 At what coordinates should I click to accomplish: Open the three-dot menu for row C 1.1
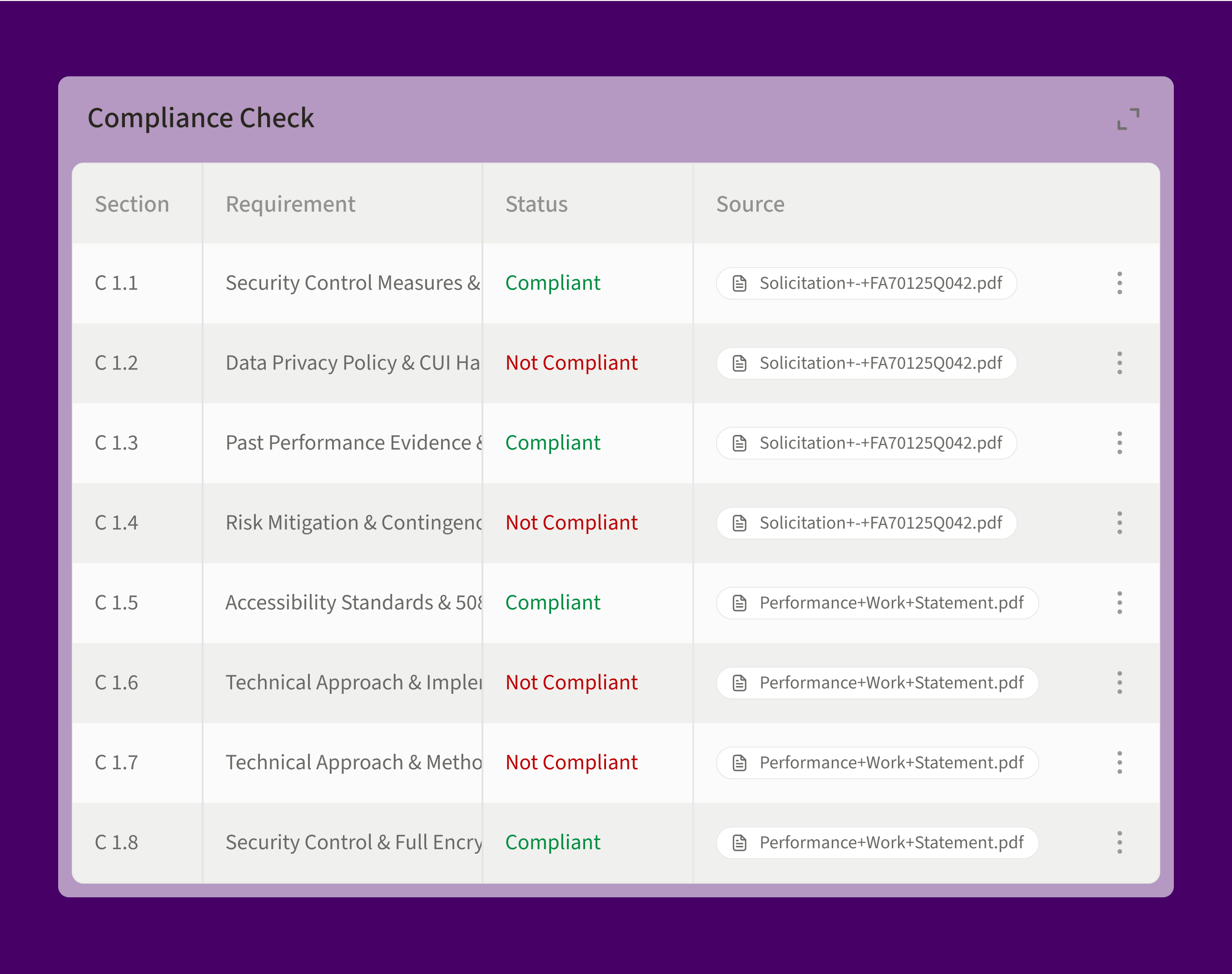pyautogui.click(x=1119, y=283)
